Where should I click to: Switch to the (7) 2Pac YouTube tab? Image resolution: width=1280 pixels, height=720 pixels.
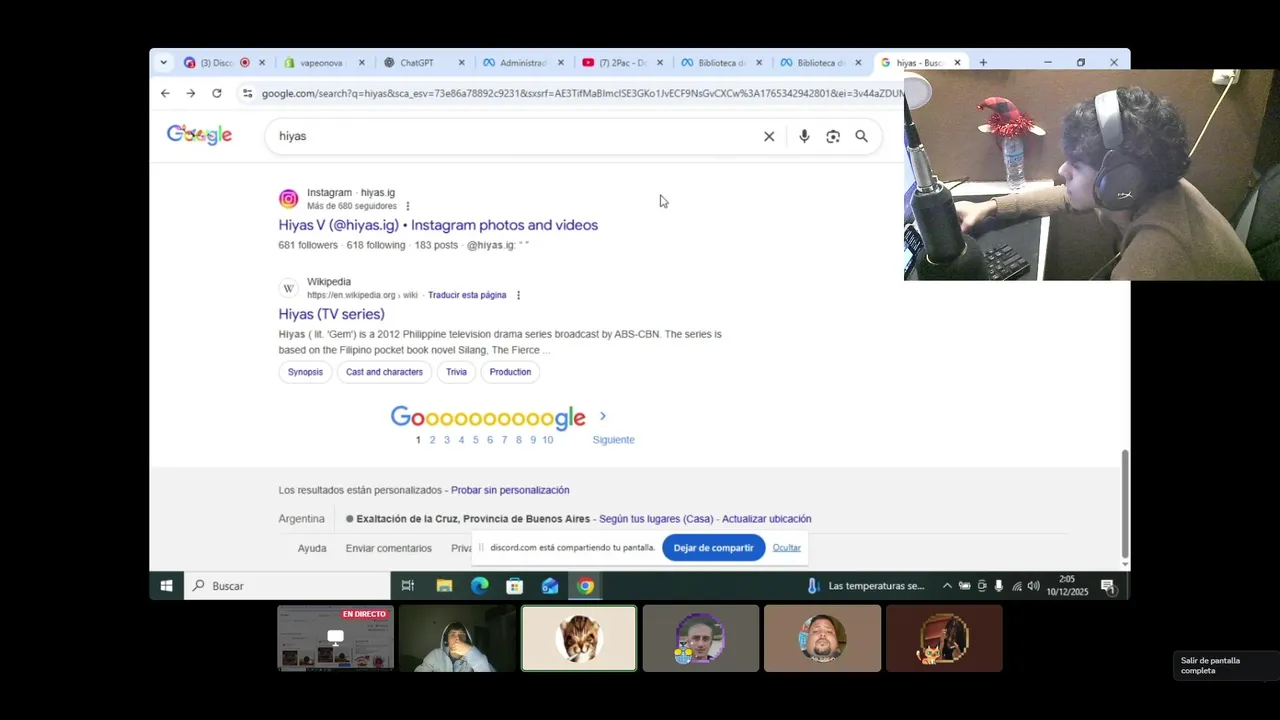pyautogui.click(x=622, y=62)
